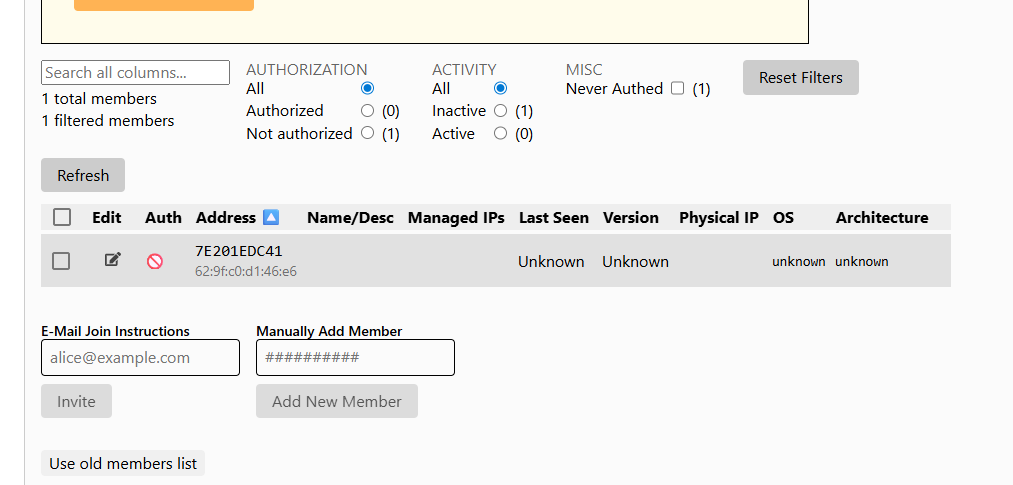Tick the checkbox for member 7E201EDC41
Image resolution: width=1013 pixels, height=485 pixels.
click(x=61, y=261)
